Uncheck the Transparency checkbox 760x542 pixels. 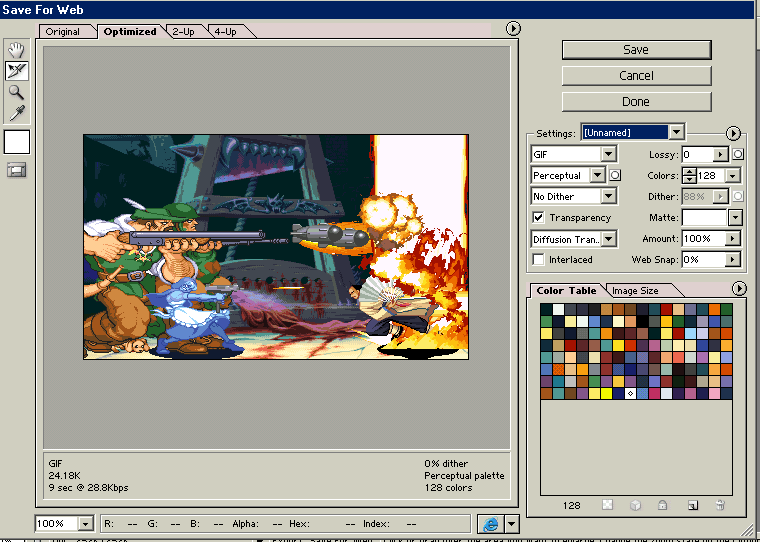click(x=539, y=218)
